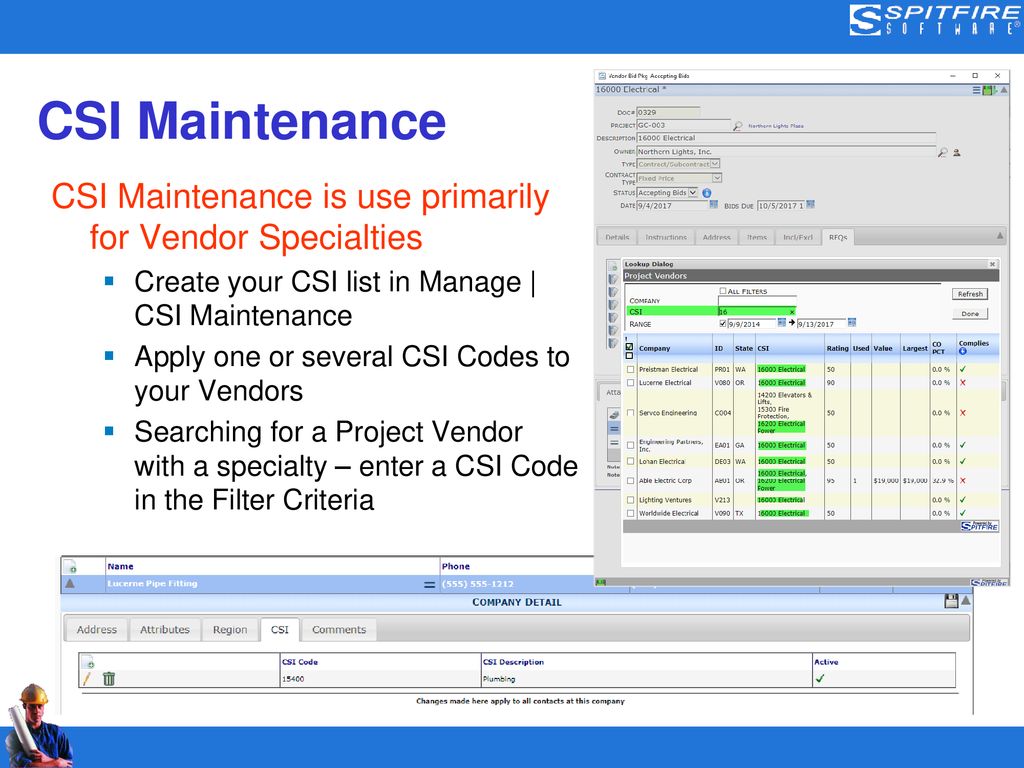1024x768 pixels.
Task: Check the Servco Engineering row checkbox
Action: [x=630, y=413]
